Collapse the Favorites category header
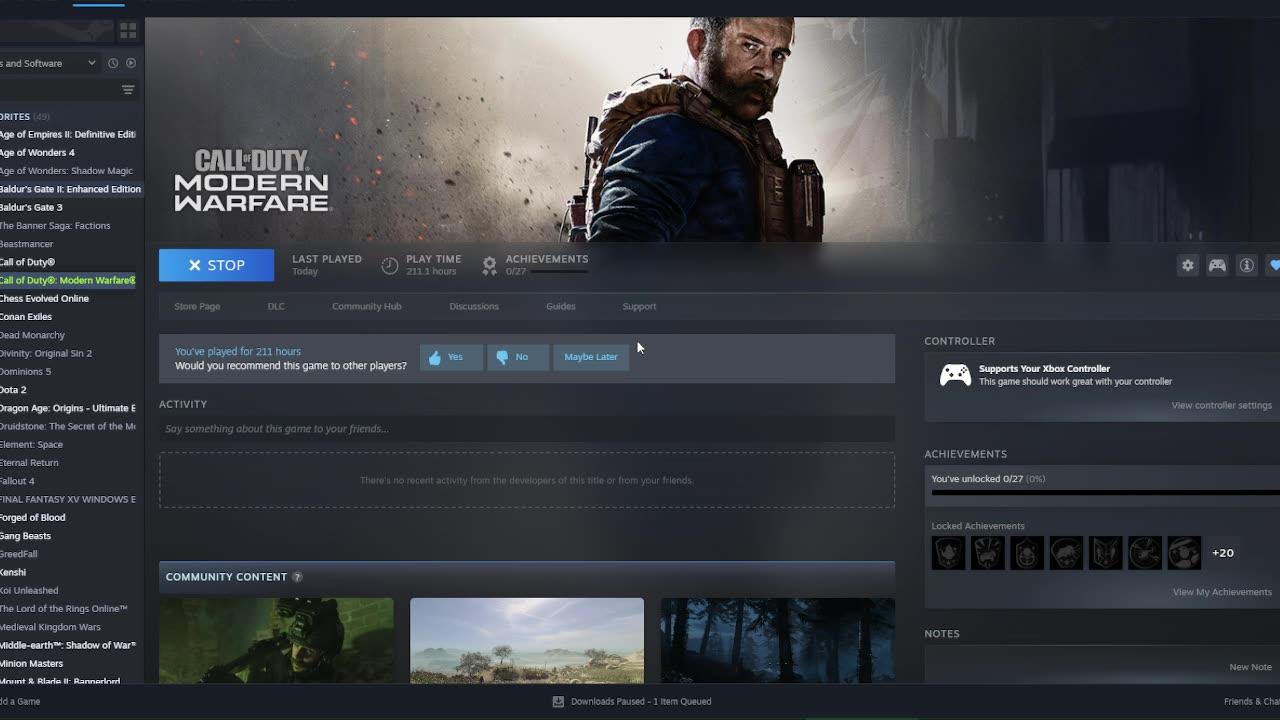 pos(24,116)
